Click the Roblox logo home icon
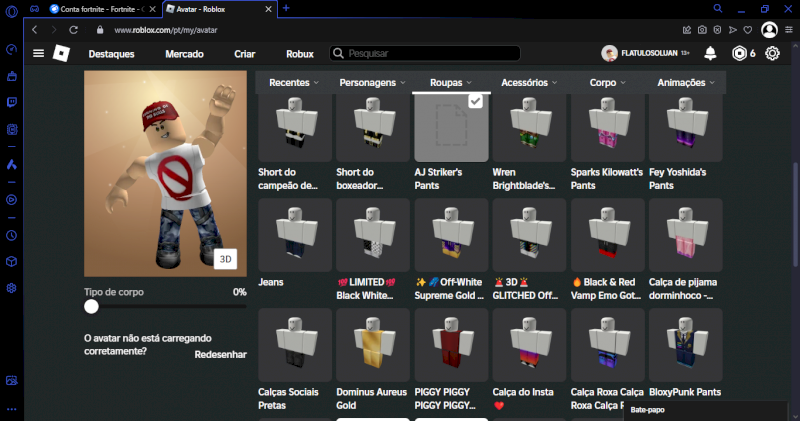The image size is (800, 421). (62, 53)
